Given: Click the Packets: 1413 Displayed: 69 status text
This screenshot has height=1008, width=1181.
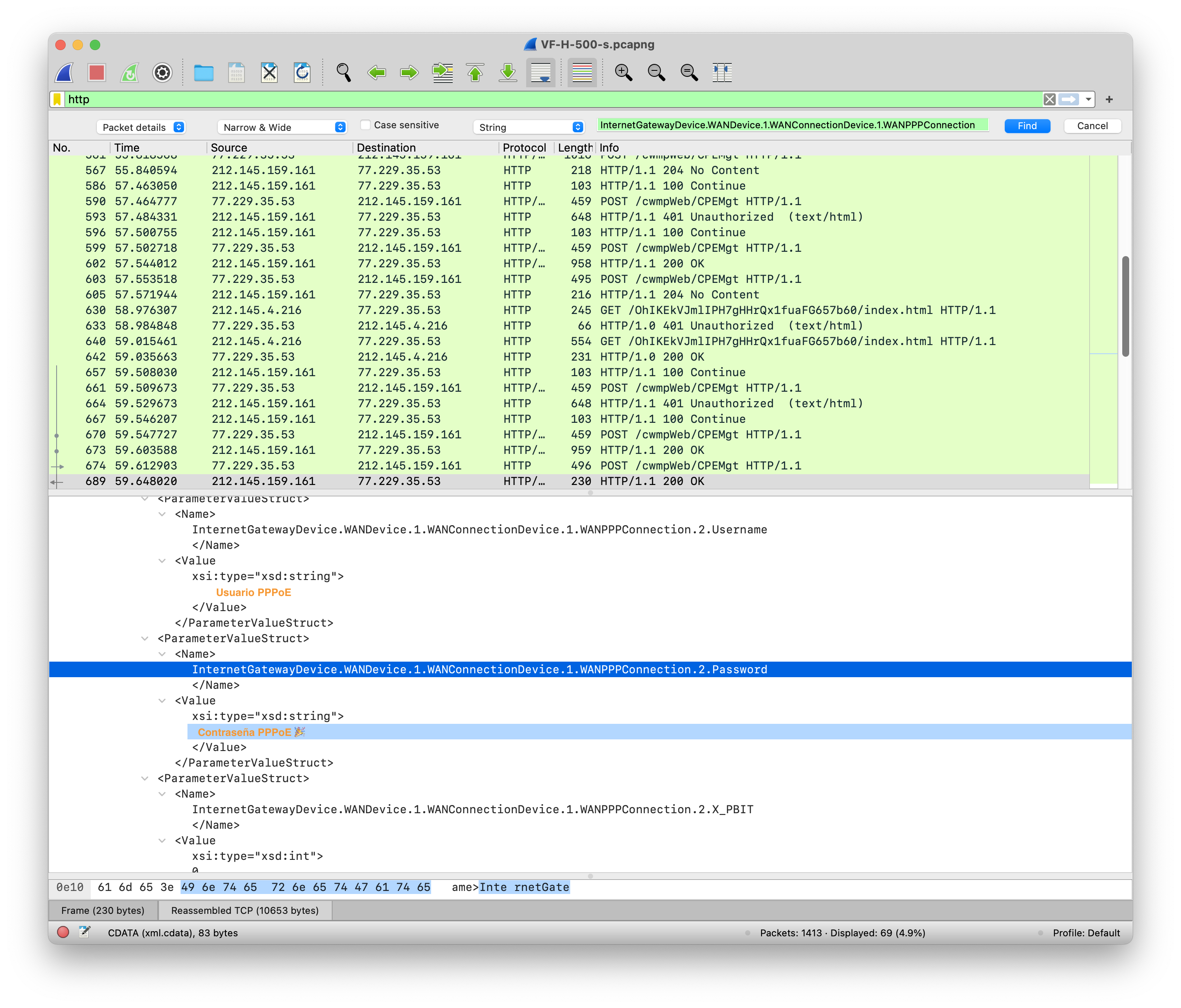Looking at the screenshot, I should tap(842, 933).
